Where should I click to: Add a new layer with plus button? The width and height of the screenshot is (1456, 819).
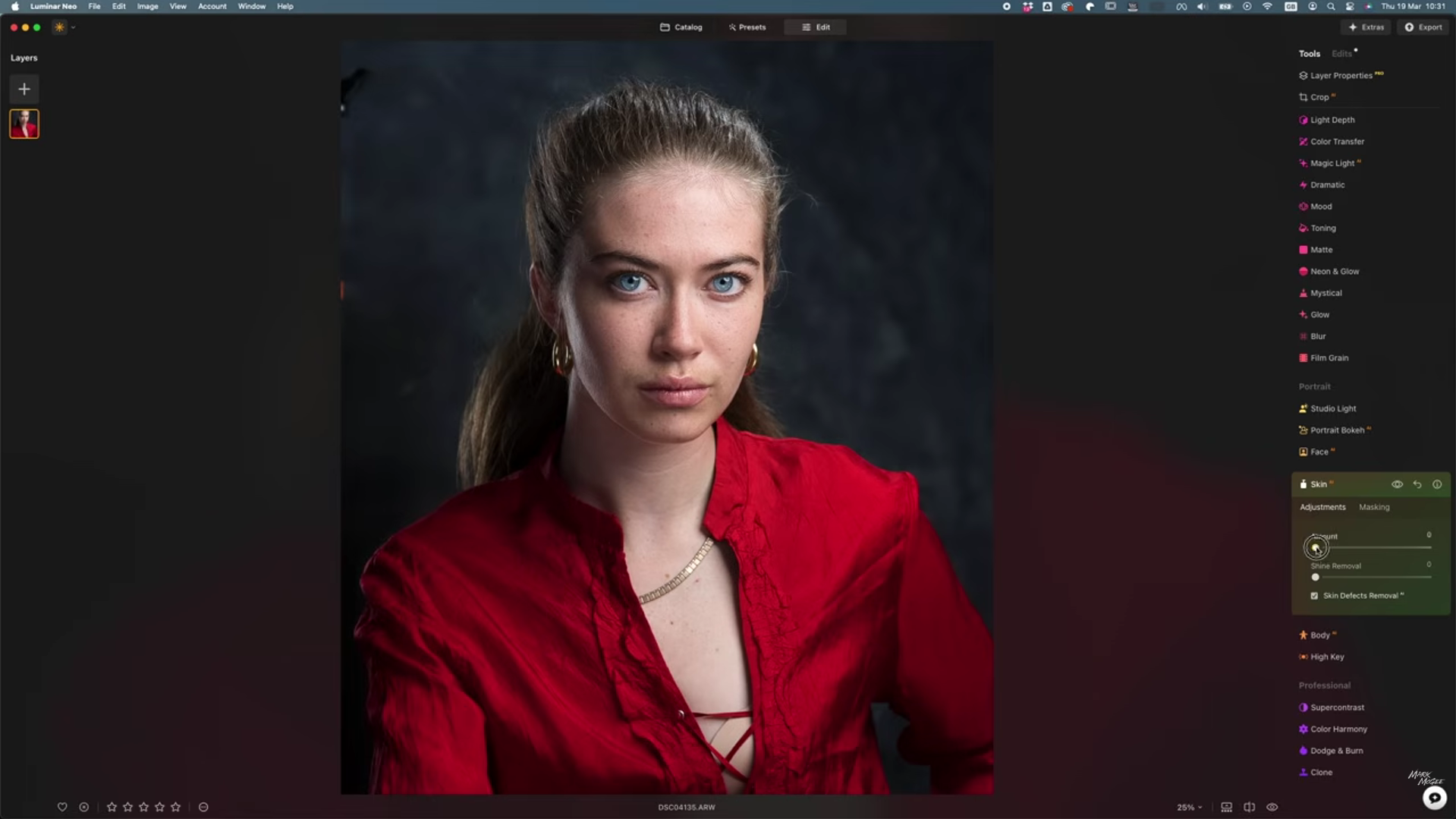point(24,90)
